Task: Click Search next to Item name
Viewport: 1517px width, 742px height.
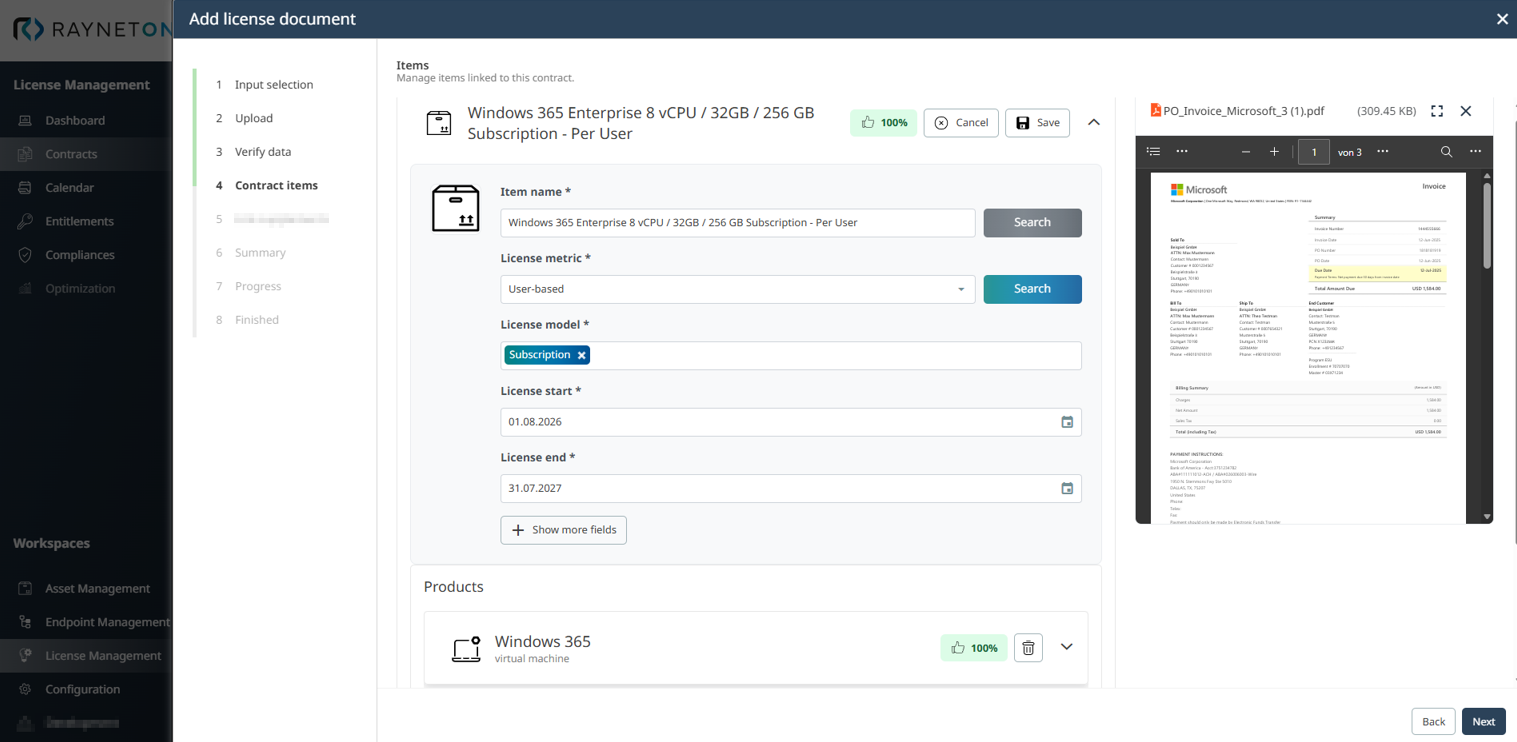Action: tap(1032, 223)
